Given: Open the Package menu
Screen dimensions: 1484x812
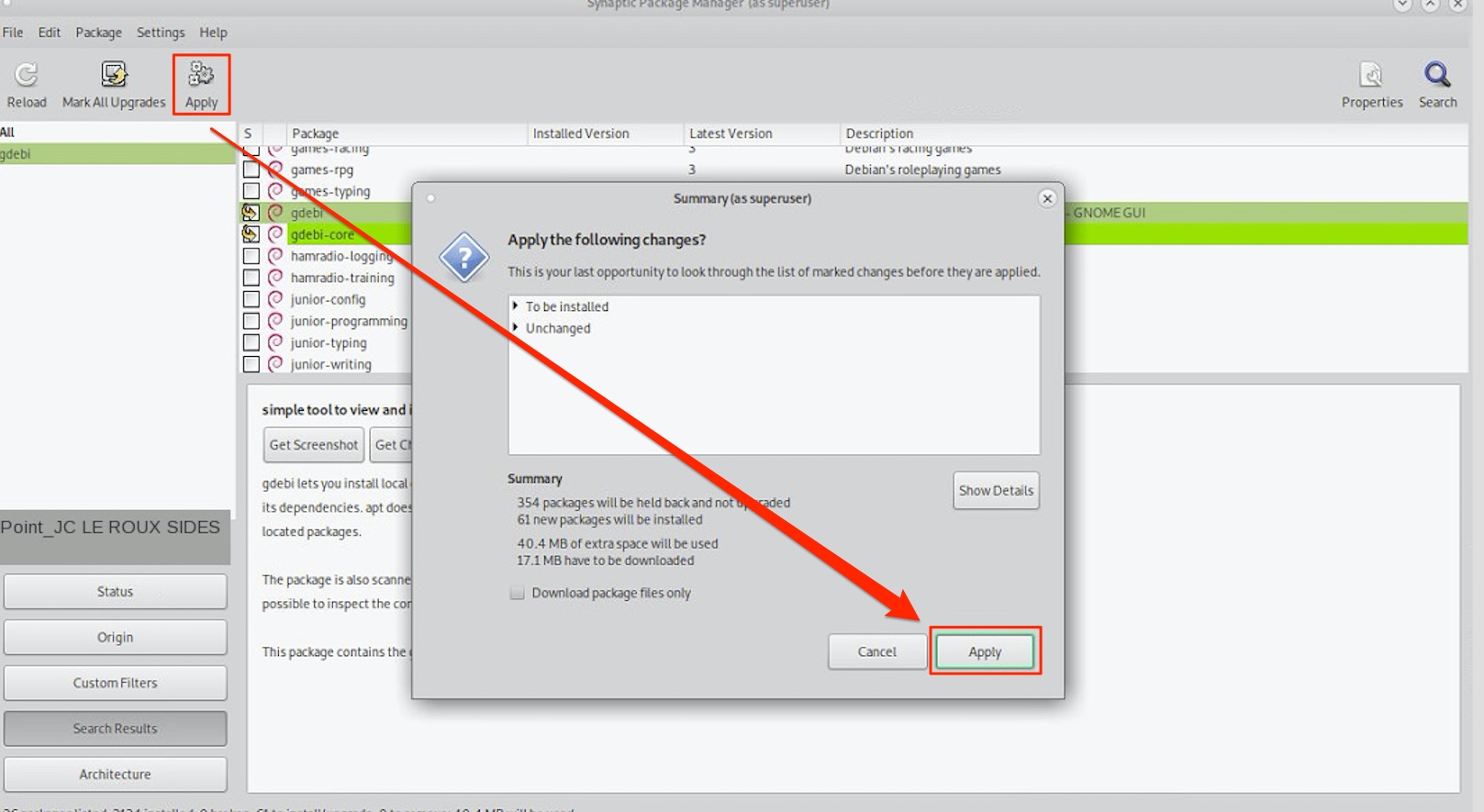Looking at the screenshot, I should pyautogui.click(x=98, y=32).
